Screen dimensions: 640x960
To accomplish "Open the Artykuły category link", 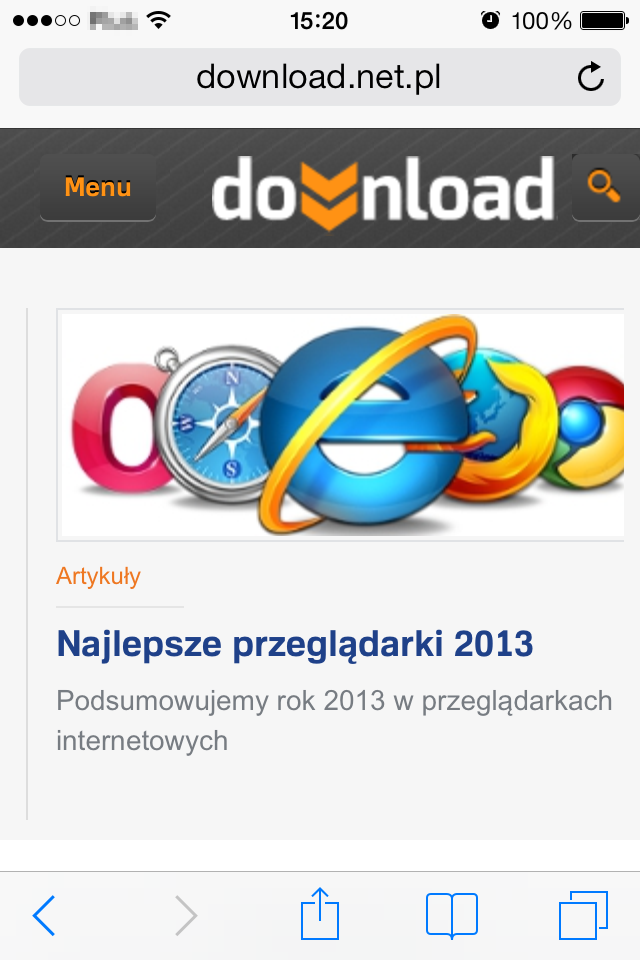I will [x=99, y=576].
